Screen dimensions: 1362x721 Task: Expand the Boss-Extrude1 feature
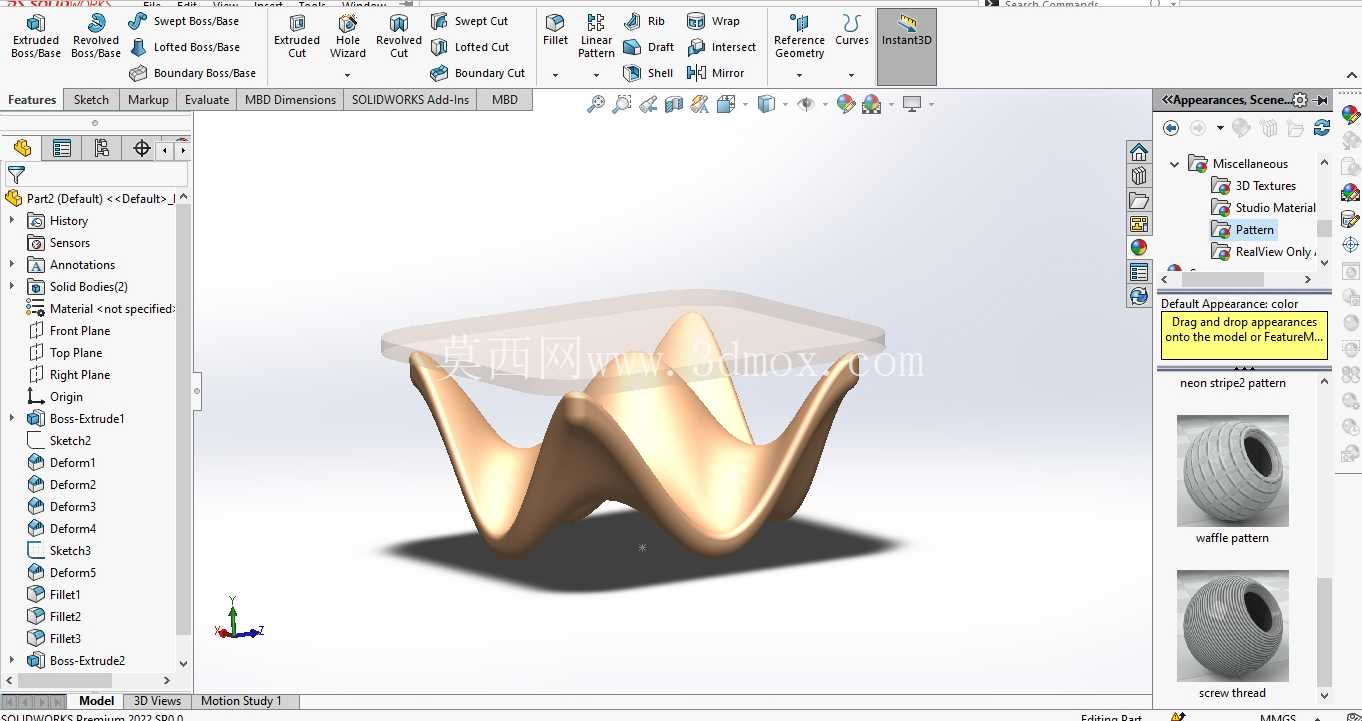coord(12,419)
